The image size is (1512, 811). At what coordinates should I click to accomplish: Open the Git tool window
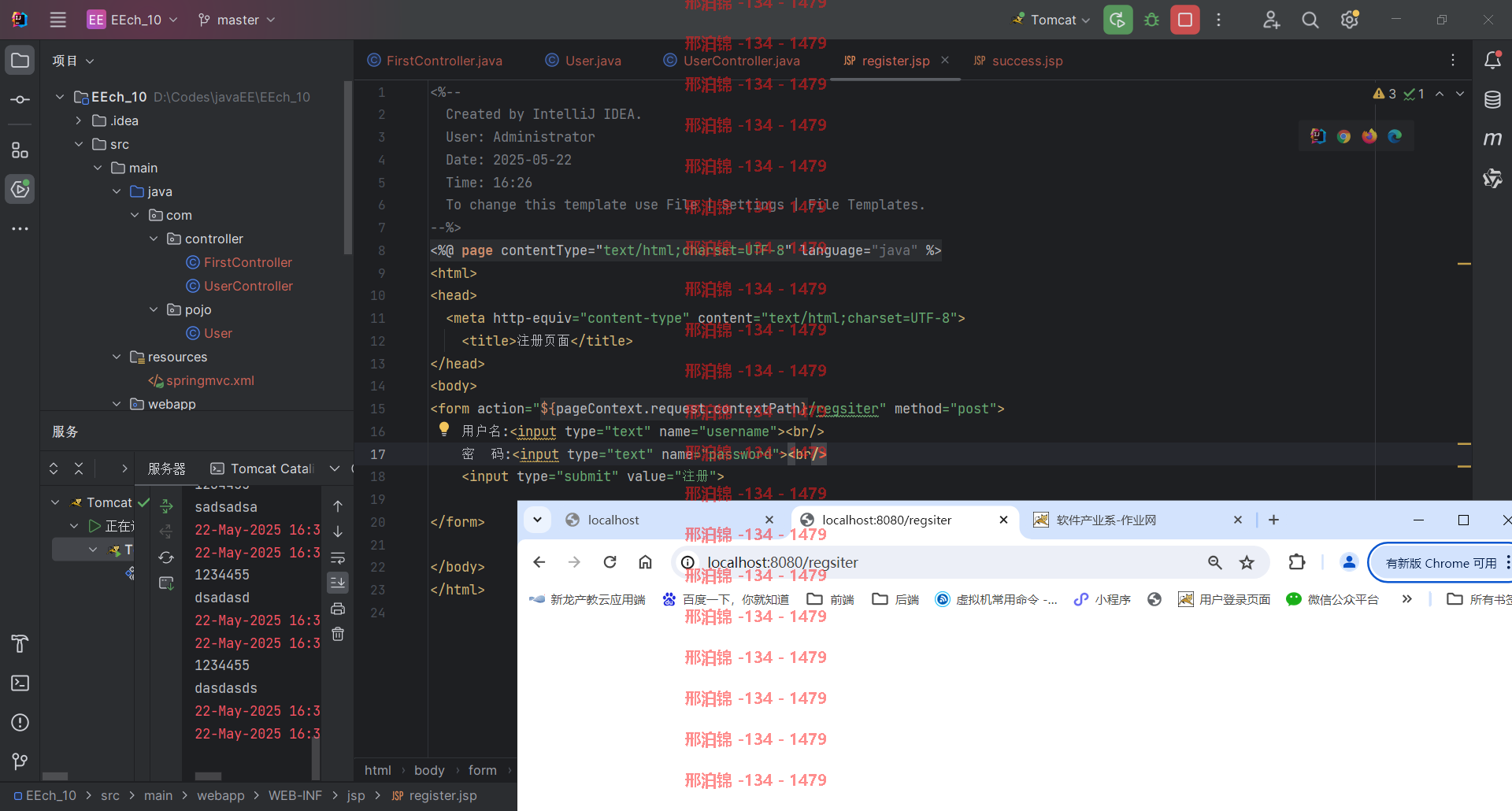[20, 761]
